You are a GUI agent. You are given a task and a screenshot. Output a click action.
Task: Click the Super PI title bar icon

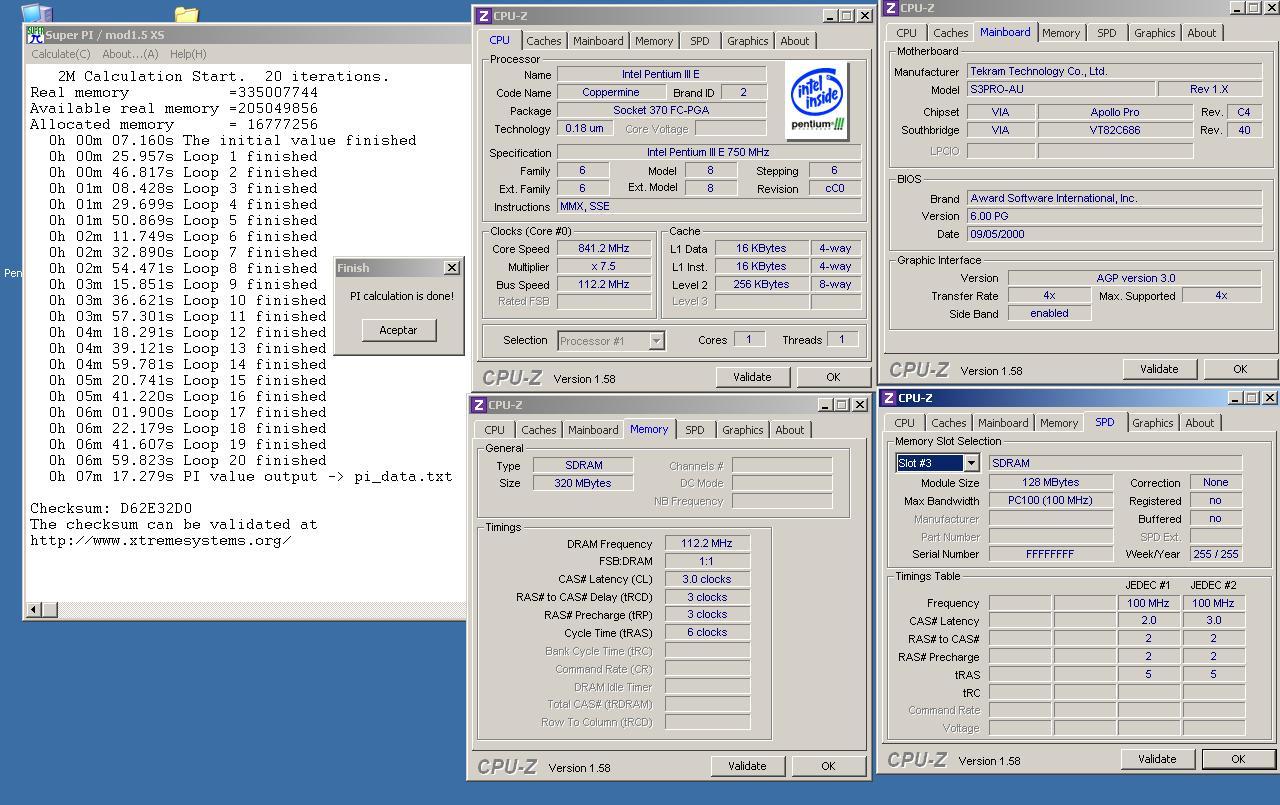tap(35, 34)
